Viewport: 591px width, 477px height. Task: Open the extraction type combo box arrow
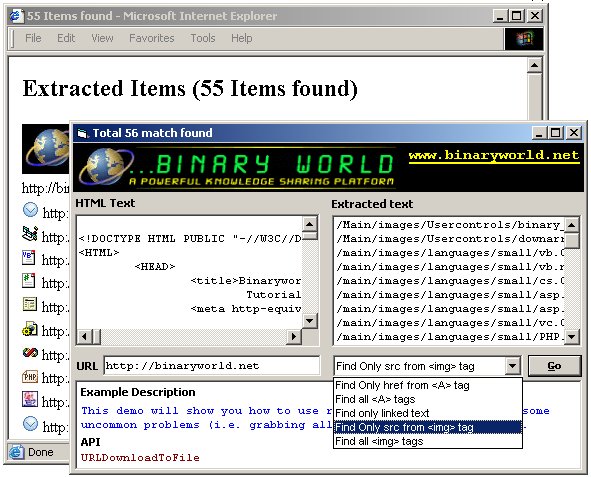point(512,366)
